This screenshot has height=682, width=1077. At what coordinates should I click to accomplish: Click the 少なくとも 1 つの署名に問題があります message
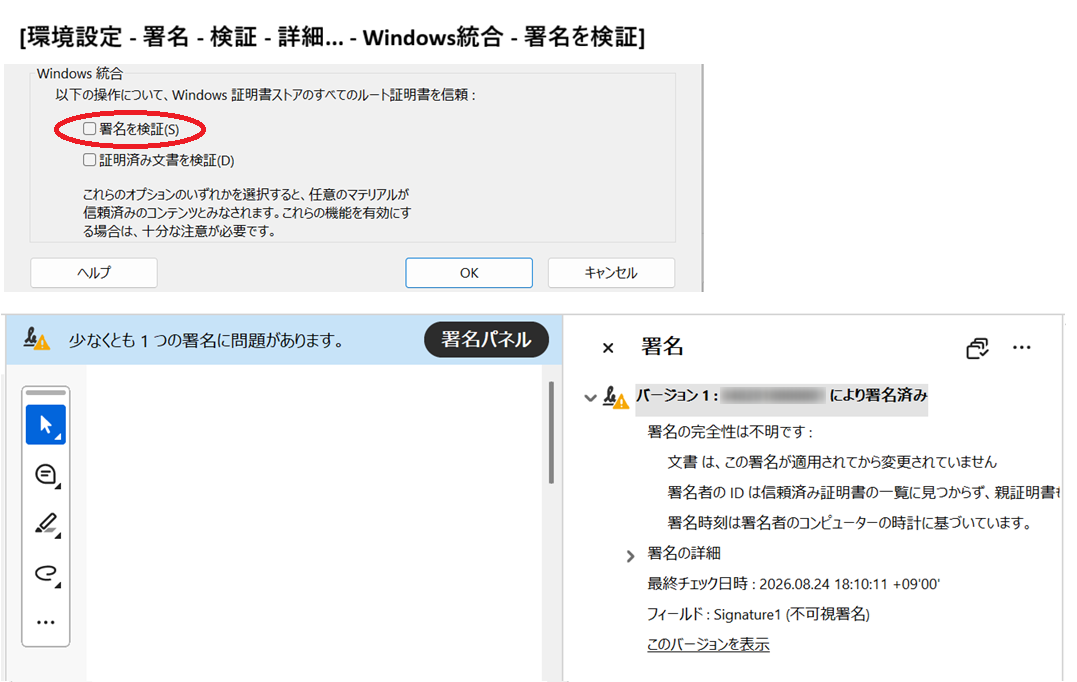(x=206, y=340)
